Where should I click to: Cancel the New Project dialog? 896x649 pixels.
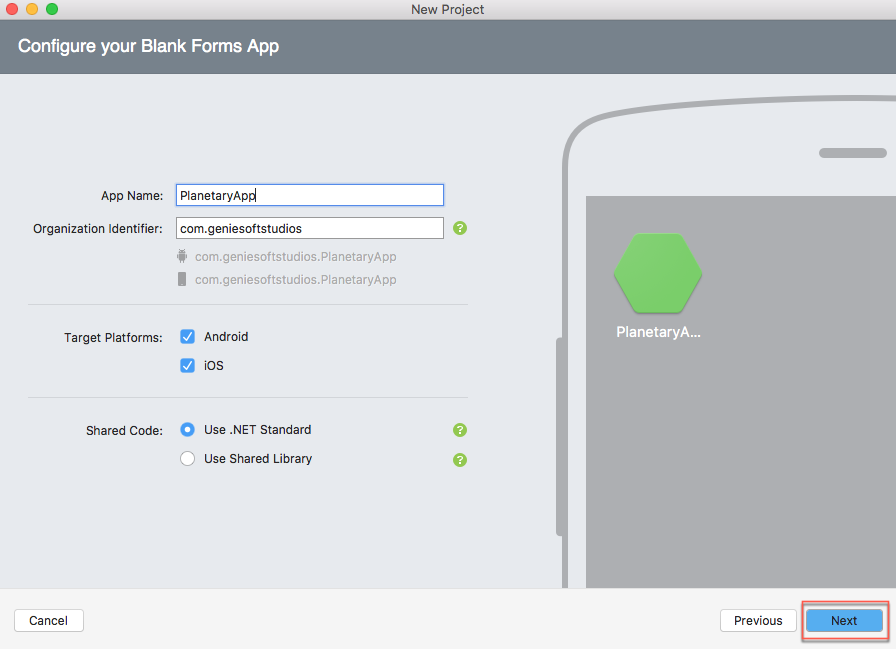click(x=49, y=620)
